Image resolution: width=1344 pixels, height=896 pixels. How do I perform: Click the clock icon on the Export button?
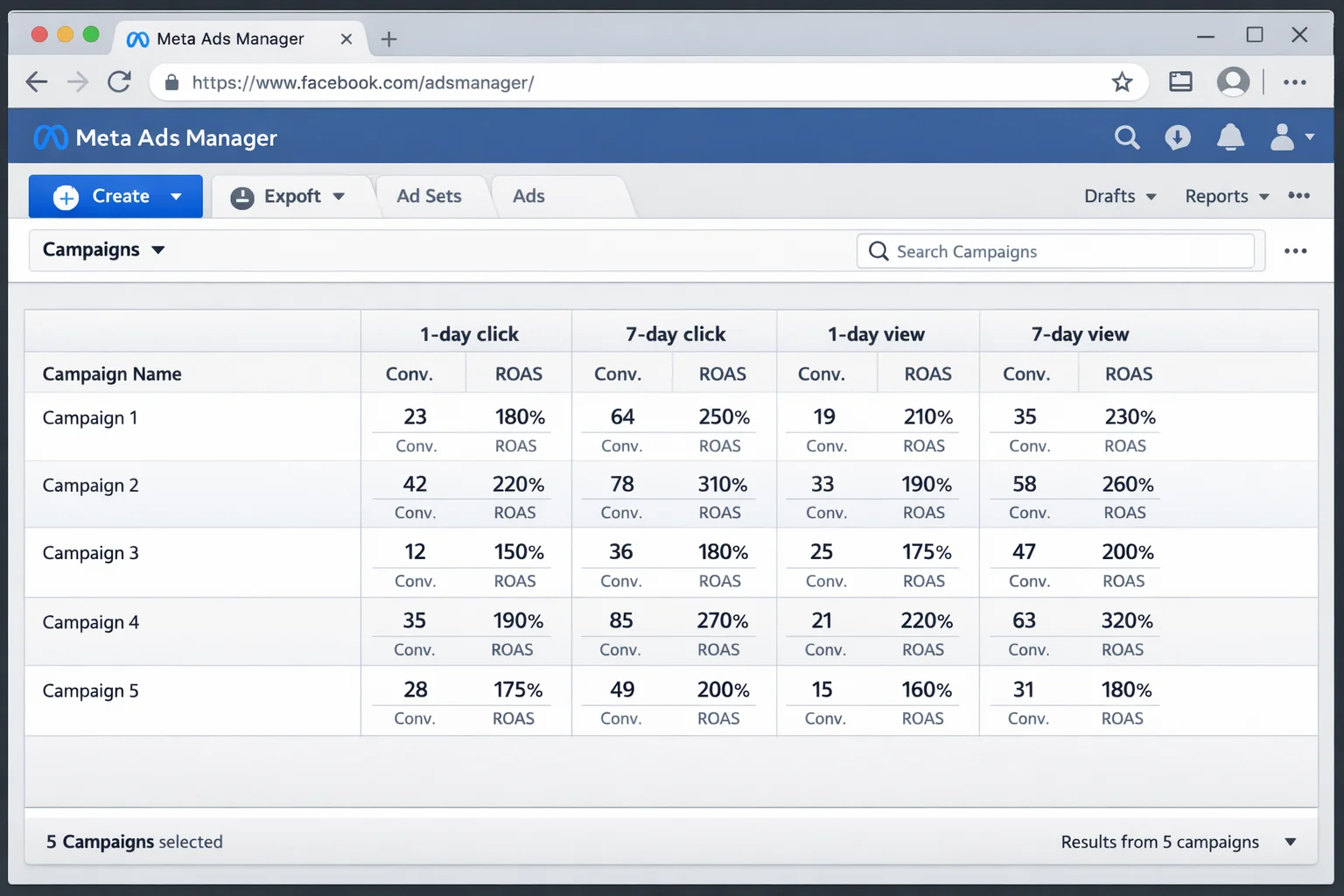[x=242, y=196]
